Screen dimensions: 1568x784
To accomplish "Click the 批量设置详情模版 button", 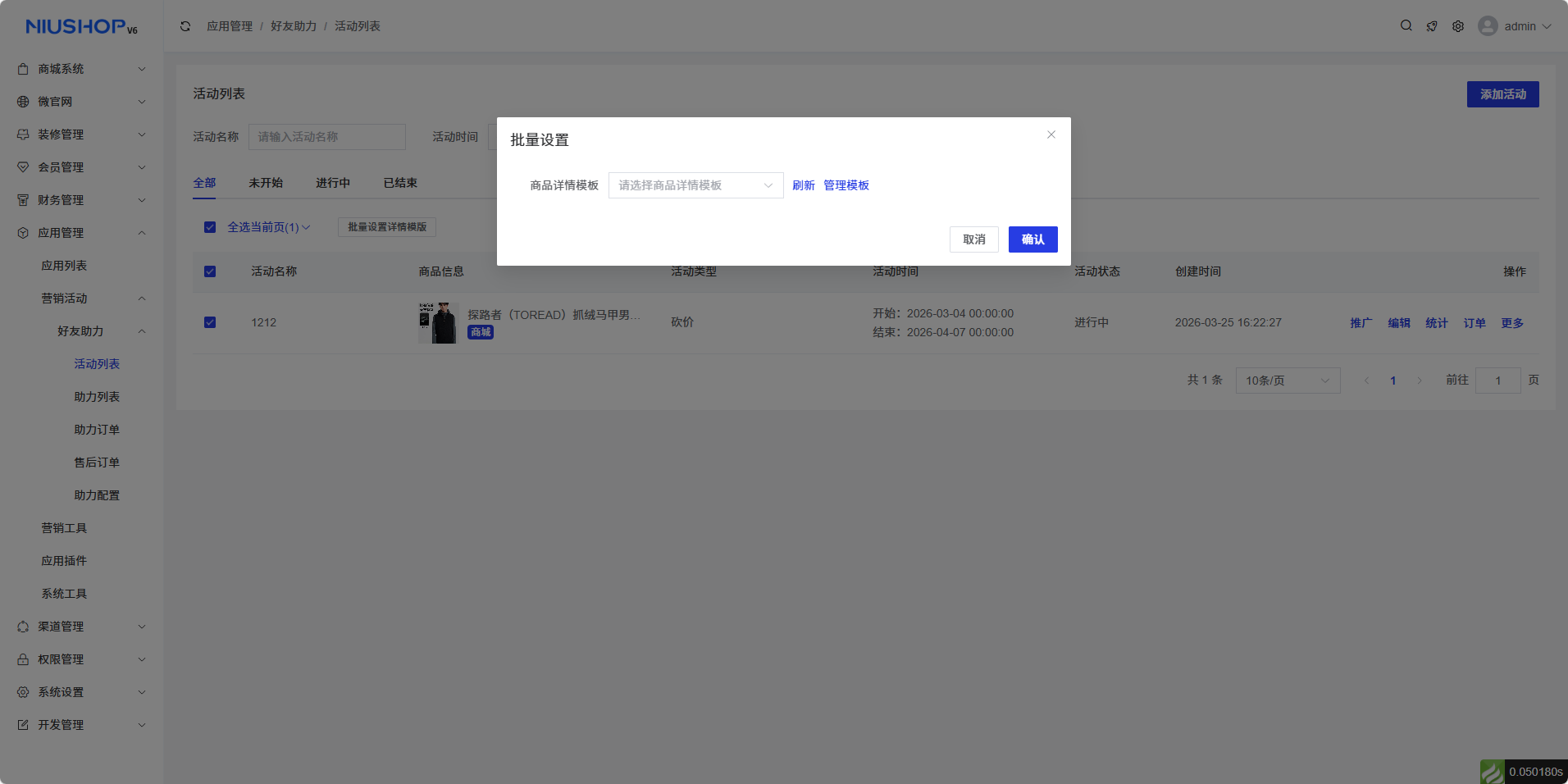I will (387, 227).
